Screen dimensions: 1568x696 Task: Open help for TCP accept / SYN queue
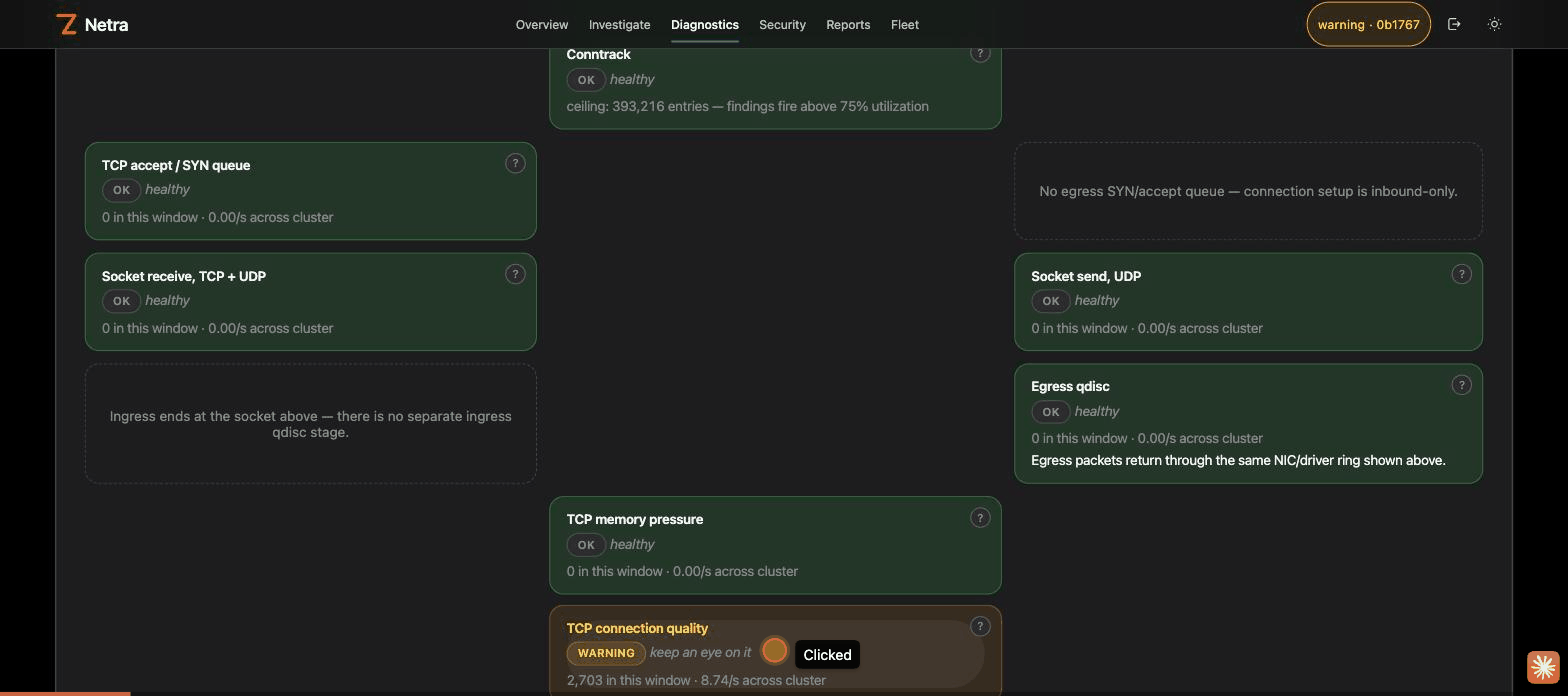(x=515, y=163)
